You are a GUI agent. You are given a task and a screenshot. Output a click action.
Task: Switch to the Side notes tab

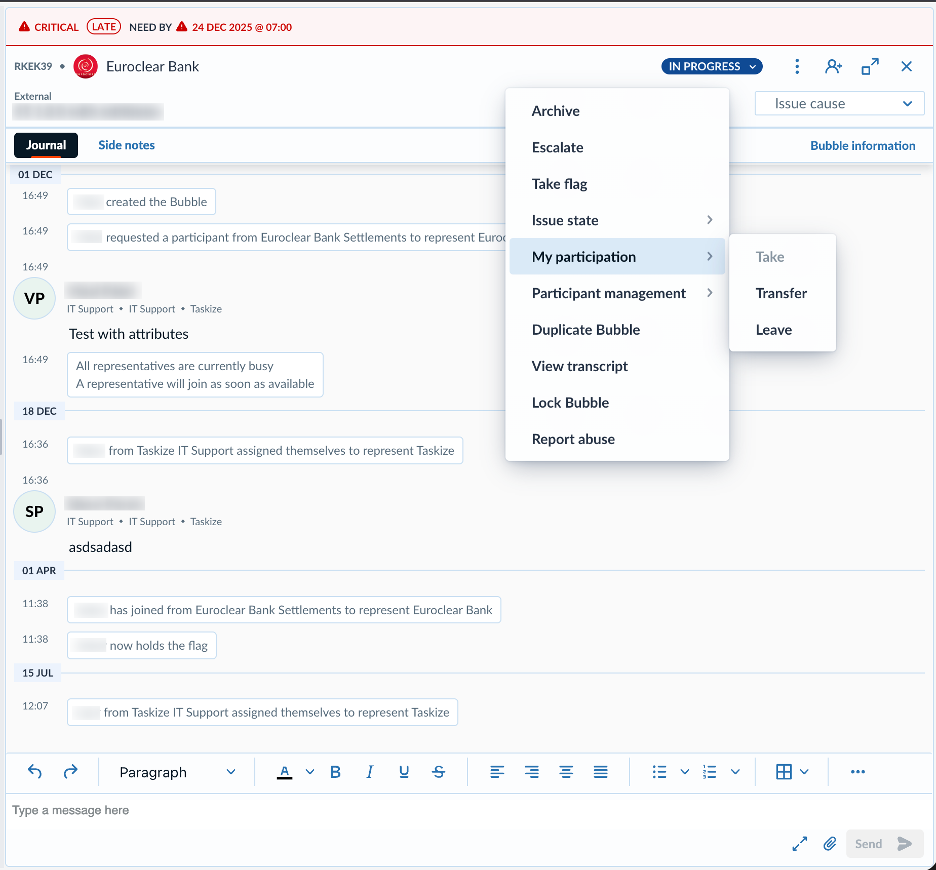pyautogui.click(x=127, y=145)
